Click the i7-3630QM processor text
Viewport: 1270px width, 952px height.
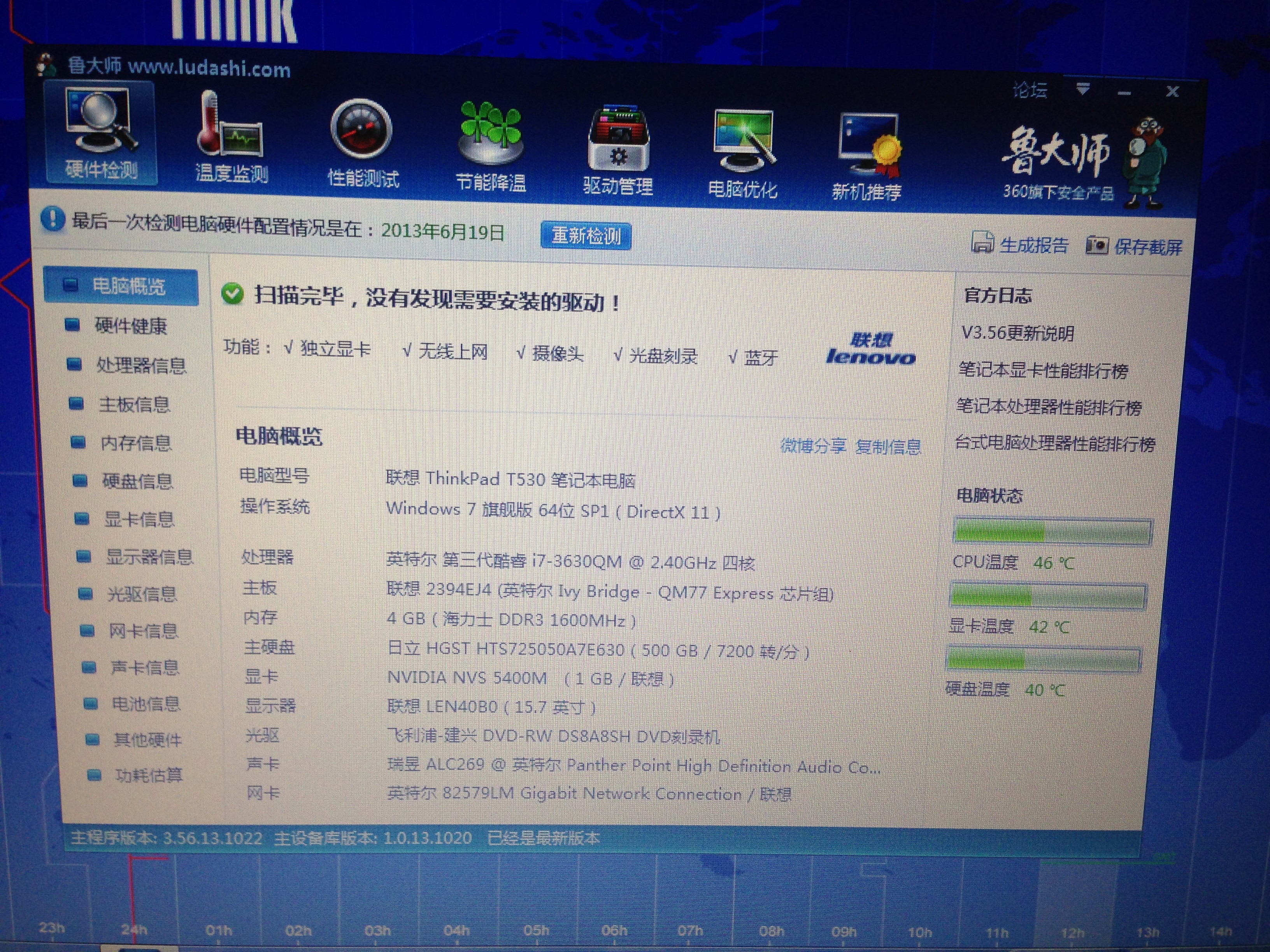pyautogui.click(x=571, y=561)
